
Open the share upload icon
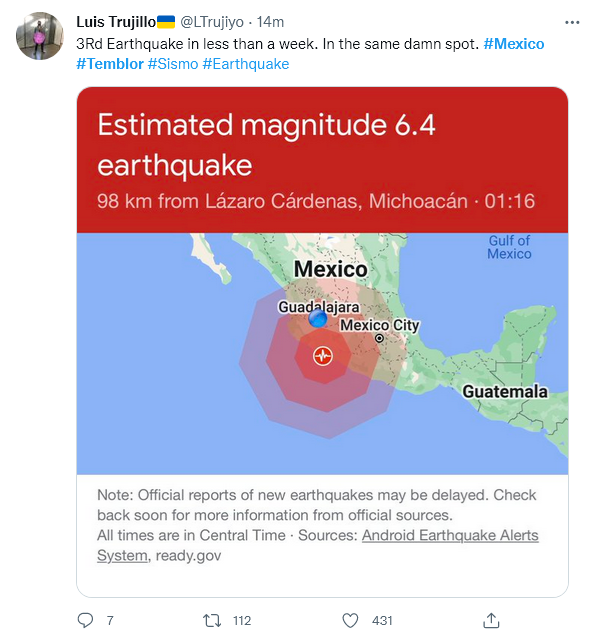(491, 620)
